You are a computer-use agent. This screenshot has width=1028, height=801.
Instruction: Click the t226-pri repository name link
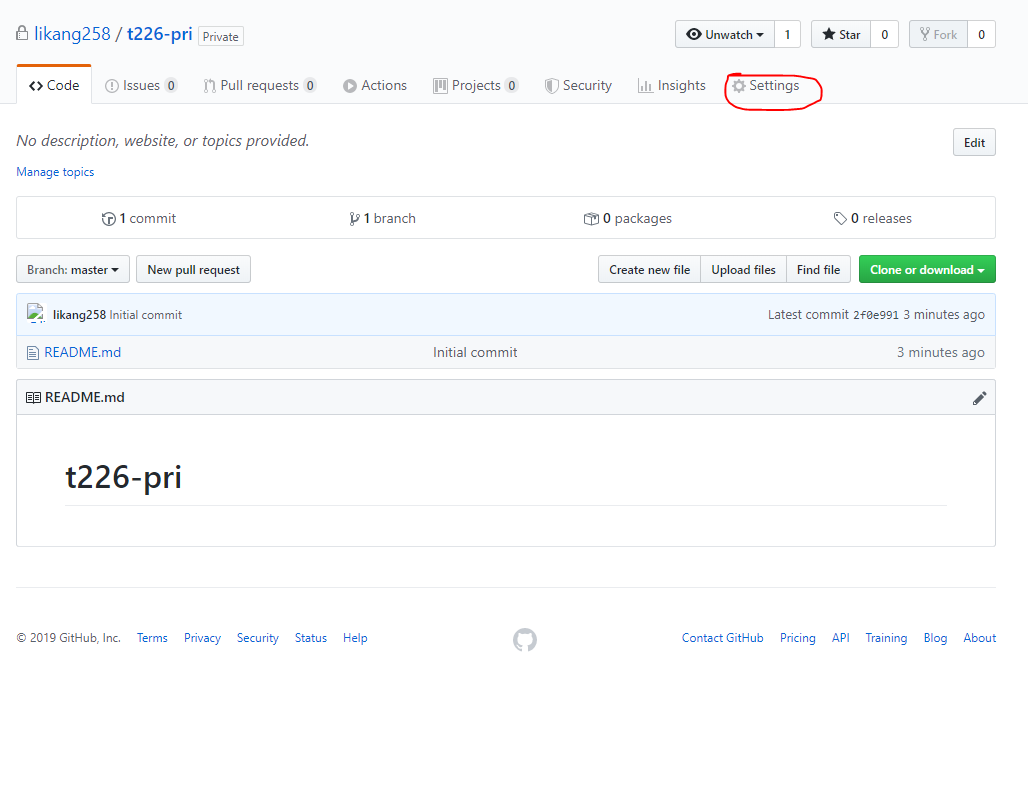(159, 33)
